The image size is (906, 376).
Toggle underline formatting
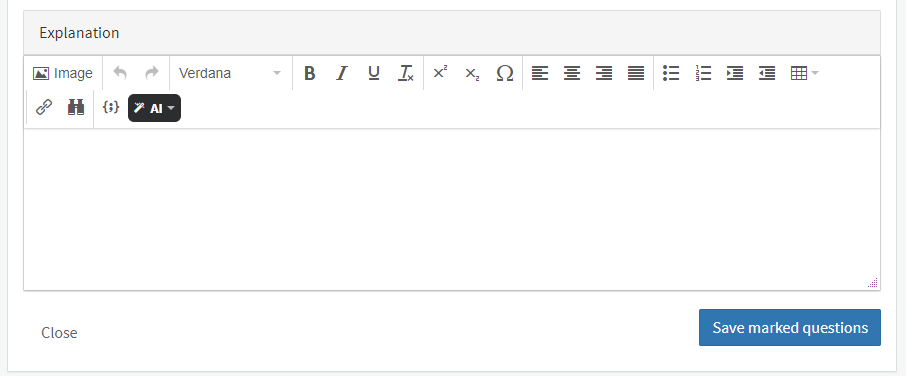pyautogui.click(x=374, y=73)
